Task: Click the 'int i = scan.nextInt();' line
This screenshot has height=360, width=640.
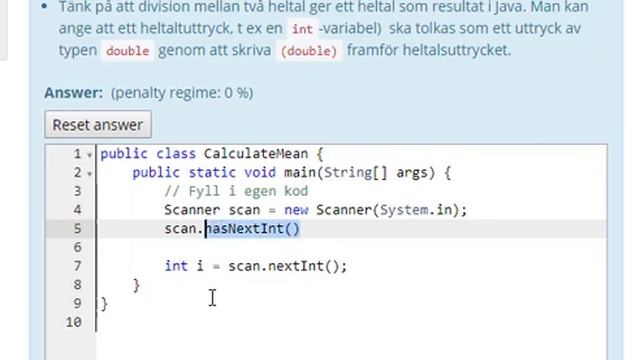Action: point(256,267)
